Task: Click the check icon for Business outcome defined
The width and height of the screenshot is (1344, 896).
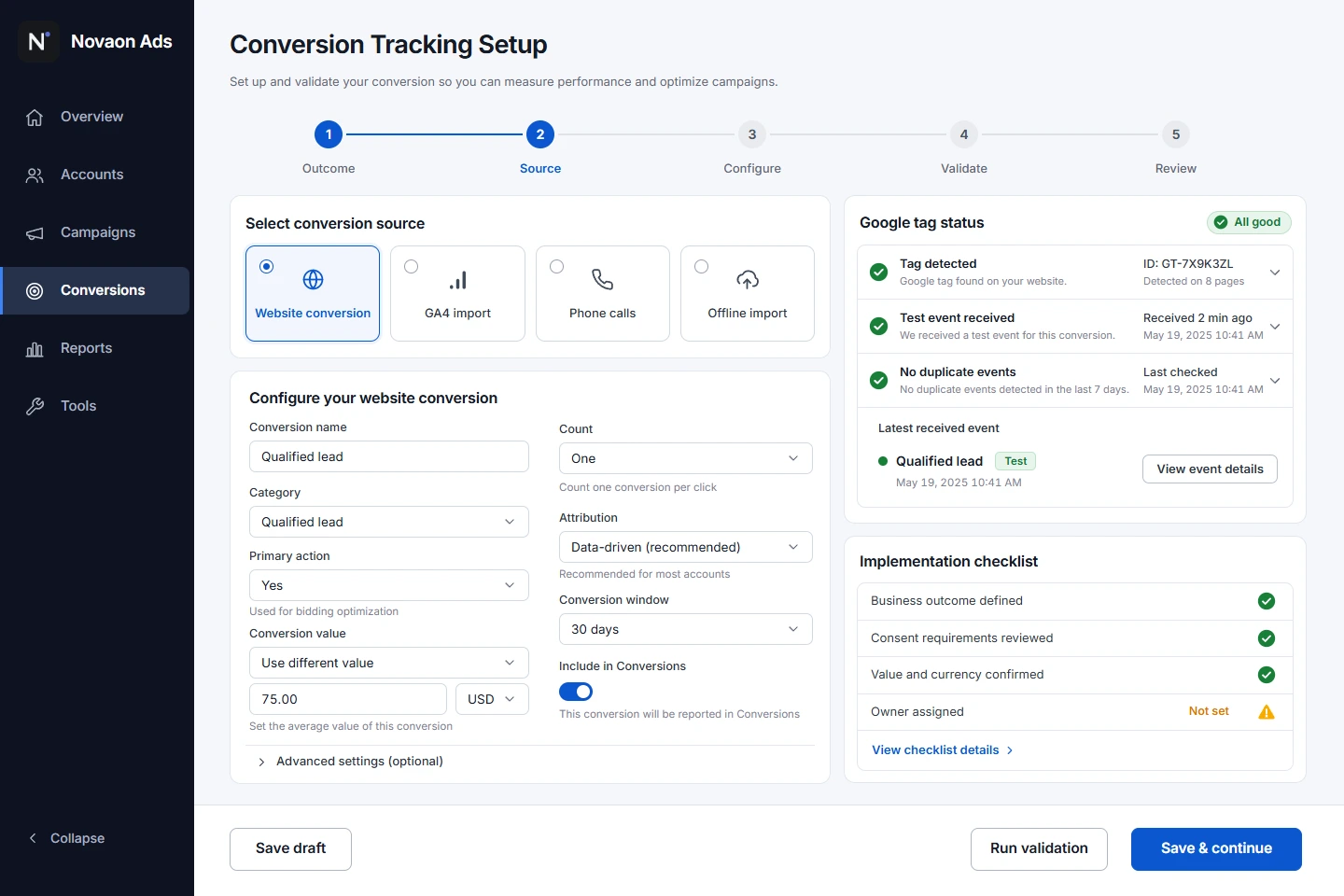Action: (1267, 601)
